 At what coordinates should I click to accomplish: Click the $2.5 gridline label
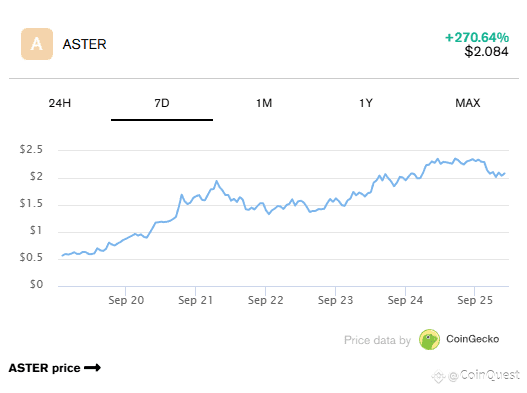31,149
